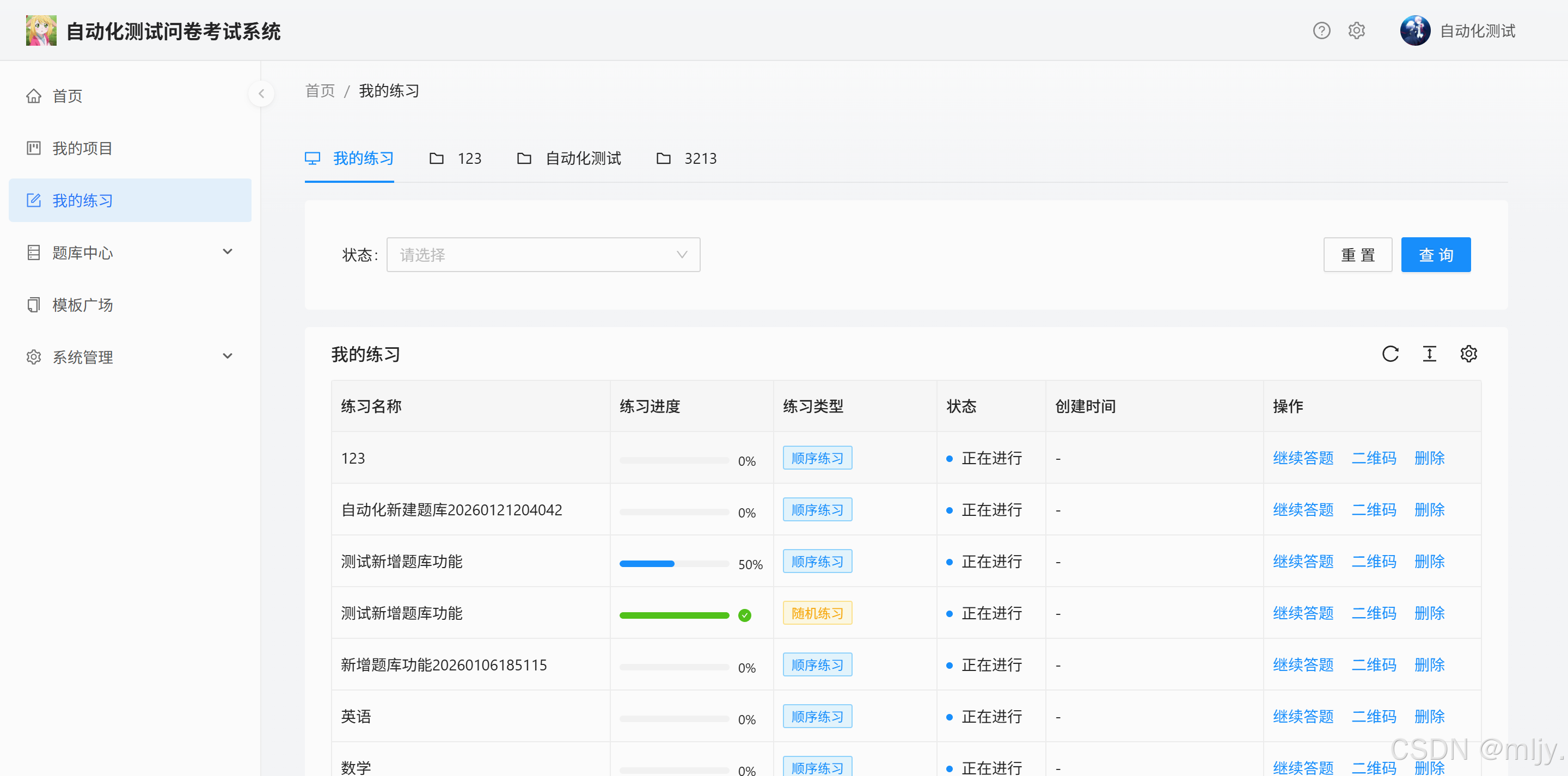Click the table refresh icon

pos(1391,354)
